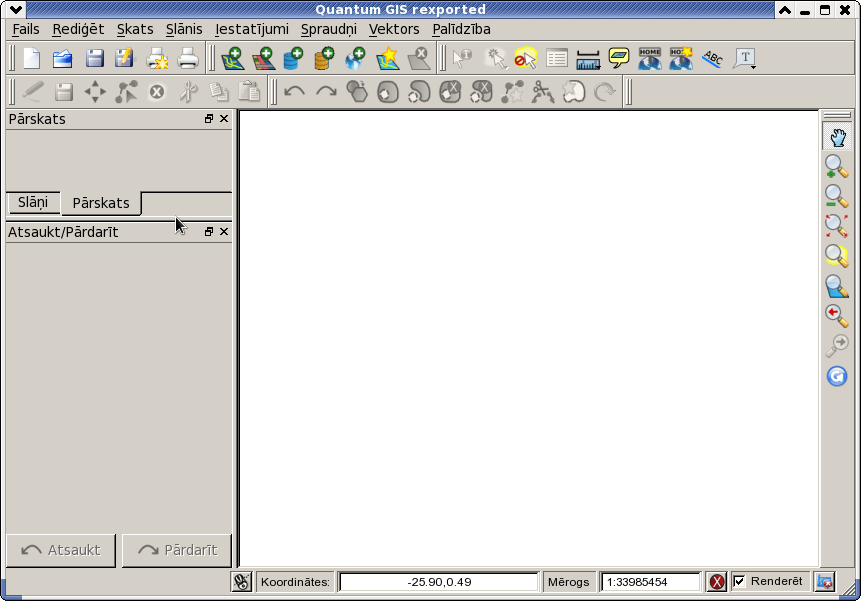Choose the Measure Line tool
Viewport: 861px width, 601px height.
tap(588, 58)
